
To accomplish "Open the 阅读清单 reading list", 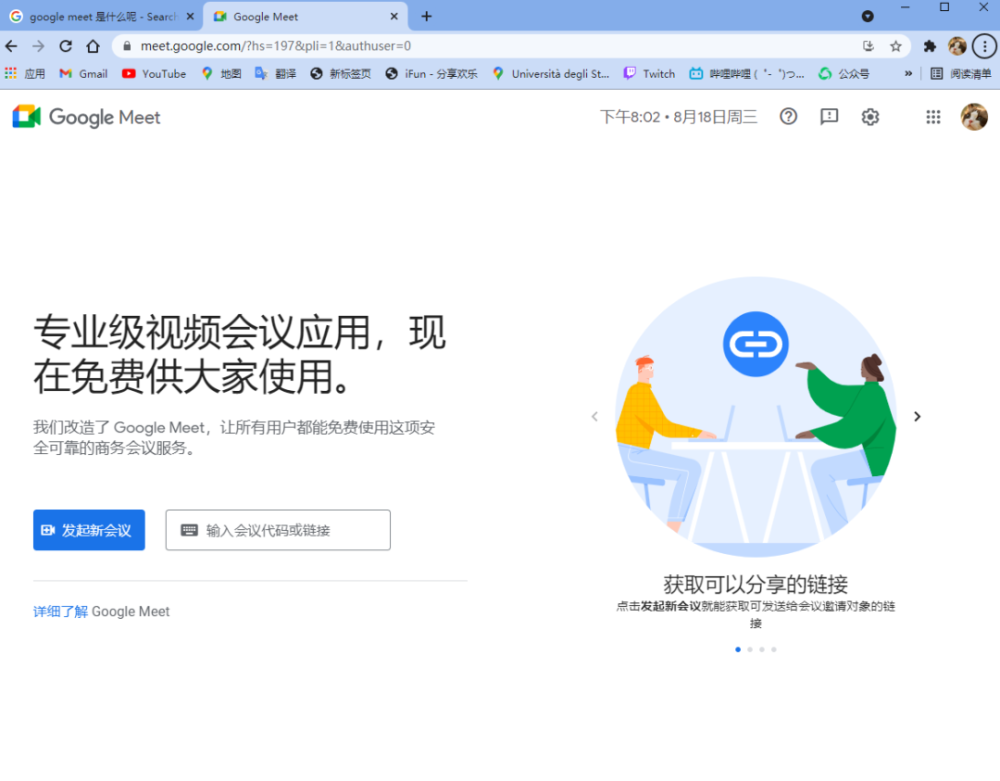I will 961,74.
